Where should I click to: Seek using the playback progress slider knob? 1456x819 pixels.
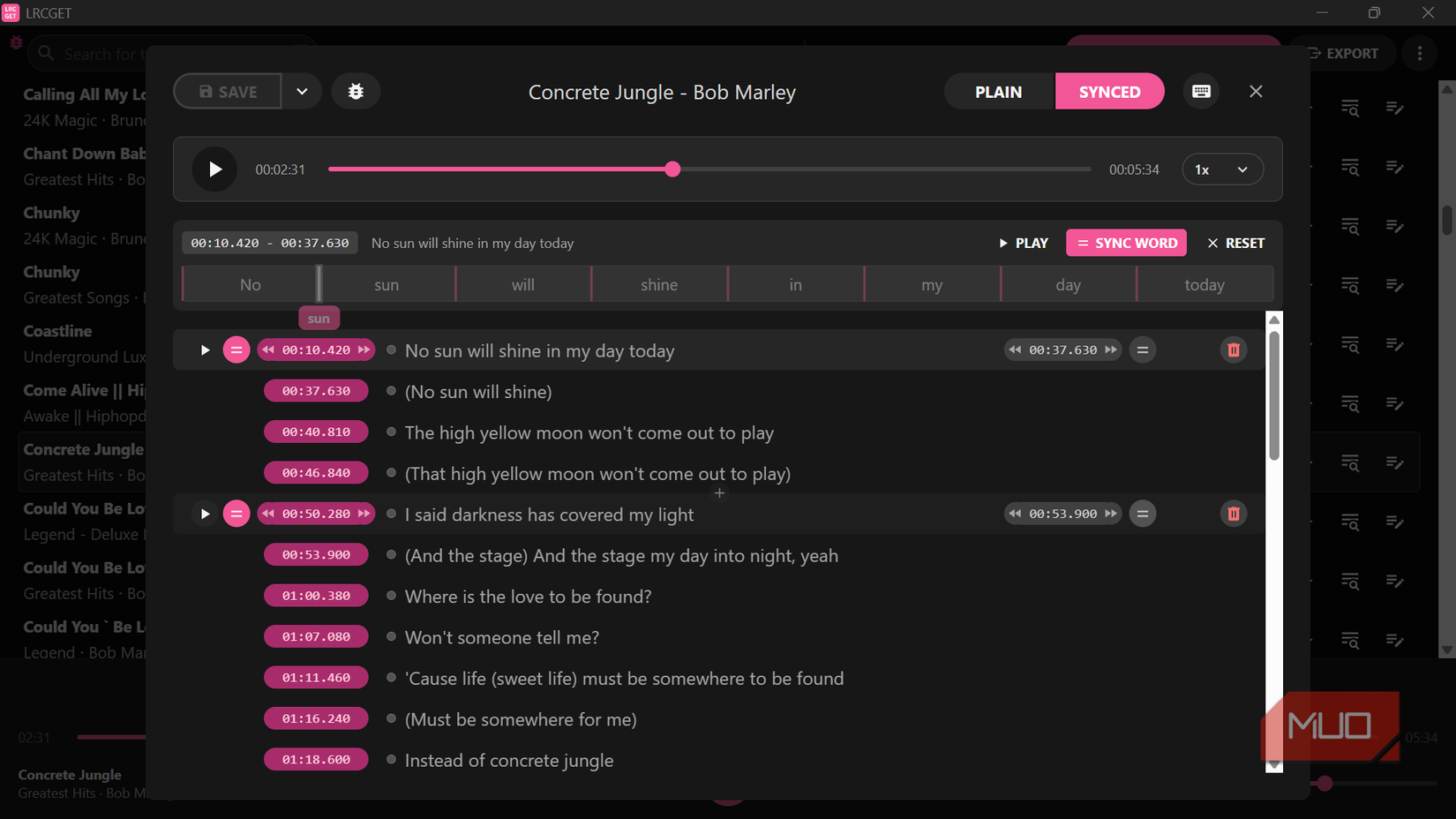tap(672, 169)
